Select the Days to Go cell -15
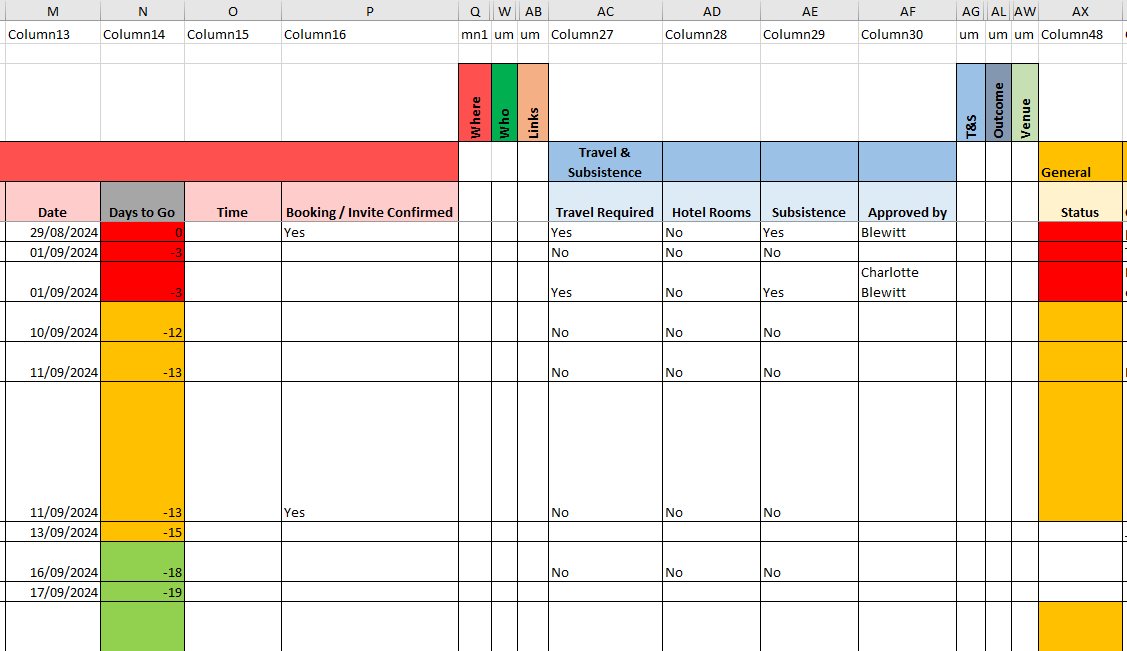1127x651 pixels. pos(142,532)
